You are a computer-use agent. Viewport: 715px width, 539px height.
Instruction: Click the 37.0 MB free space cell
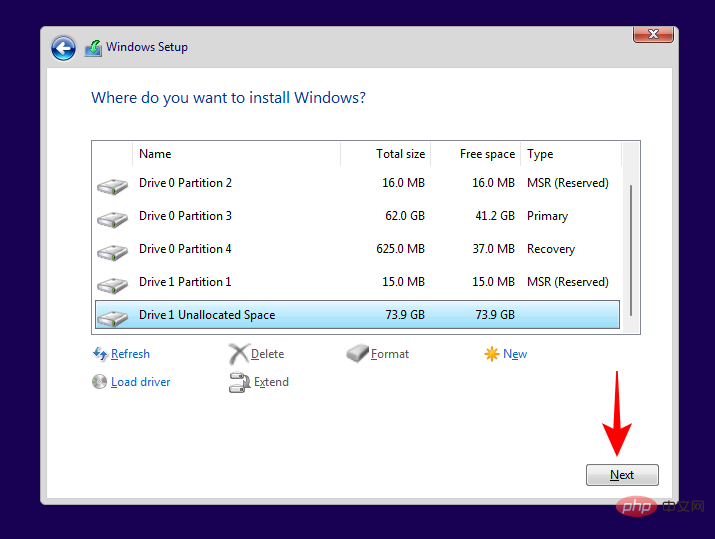493,249
